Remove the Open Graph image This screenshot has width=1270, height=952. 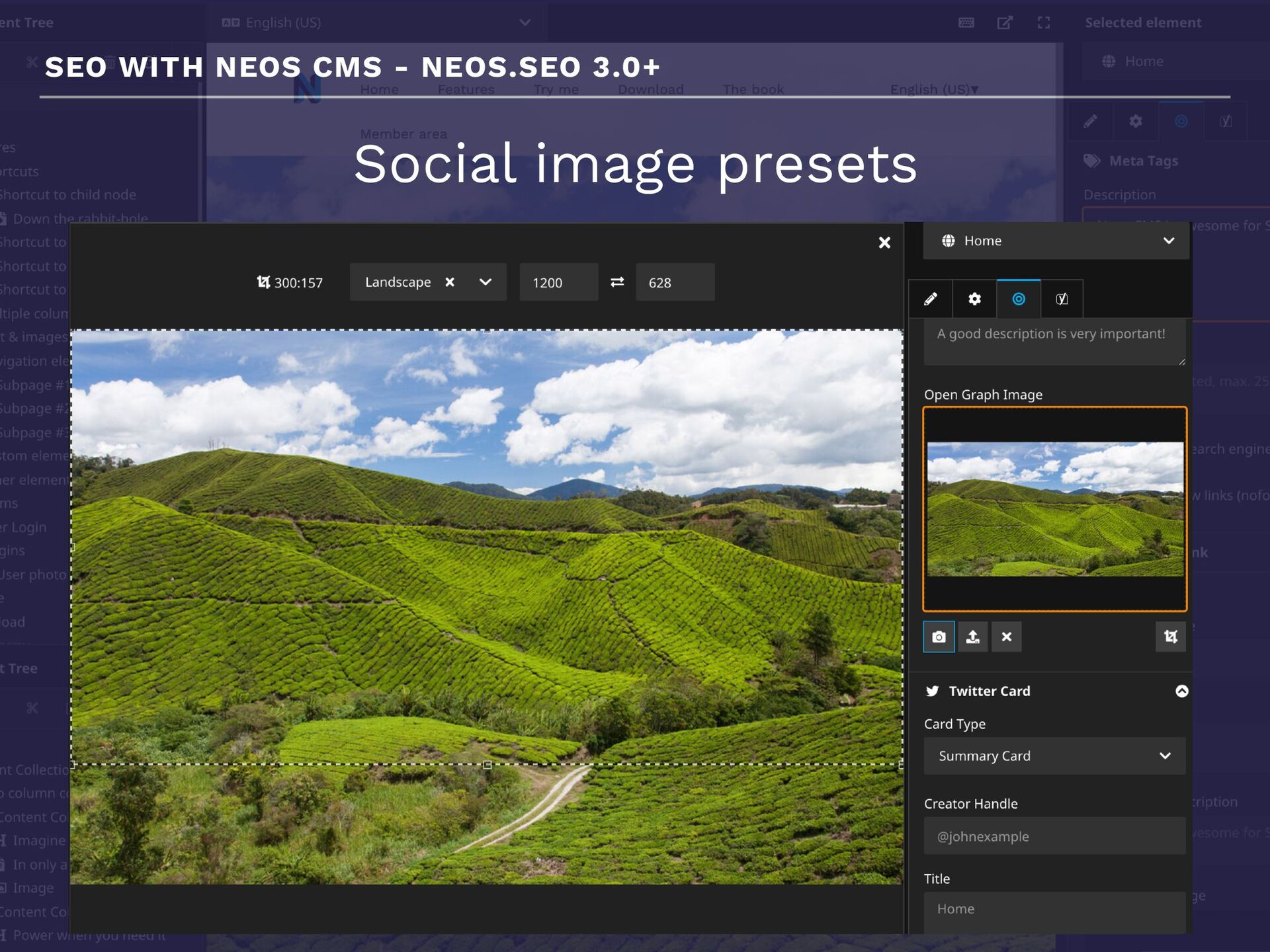point(1006,637)
